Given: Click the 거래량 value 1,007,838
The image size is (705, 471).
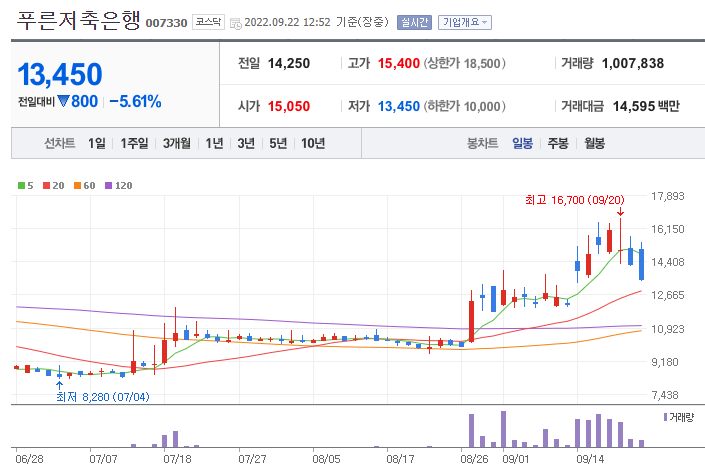Looking at the screenshot, I should point(633,63).
